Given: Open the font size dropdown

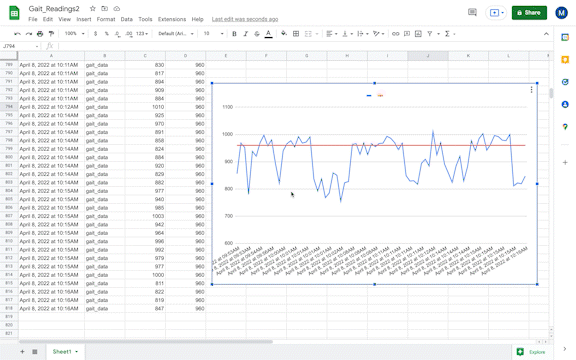Looking at the screenshot, I should pos(213,34).
